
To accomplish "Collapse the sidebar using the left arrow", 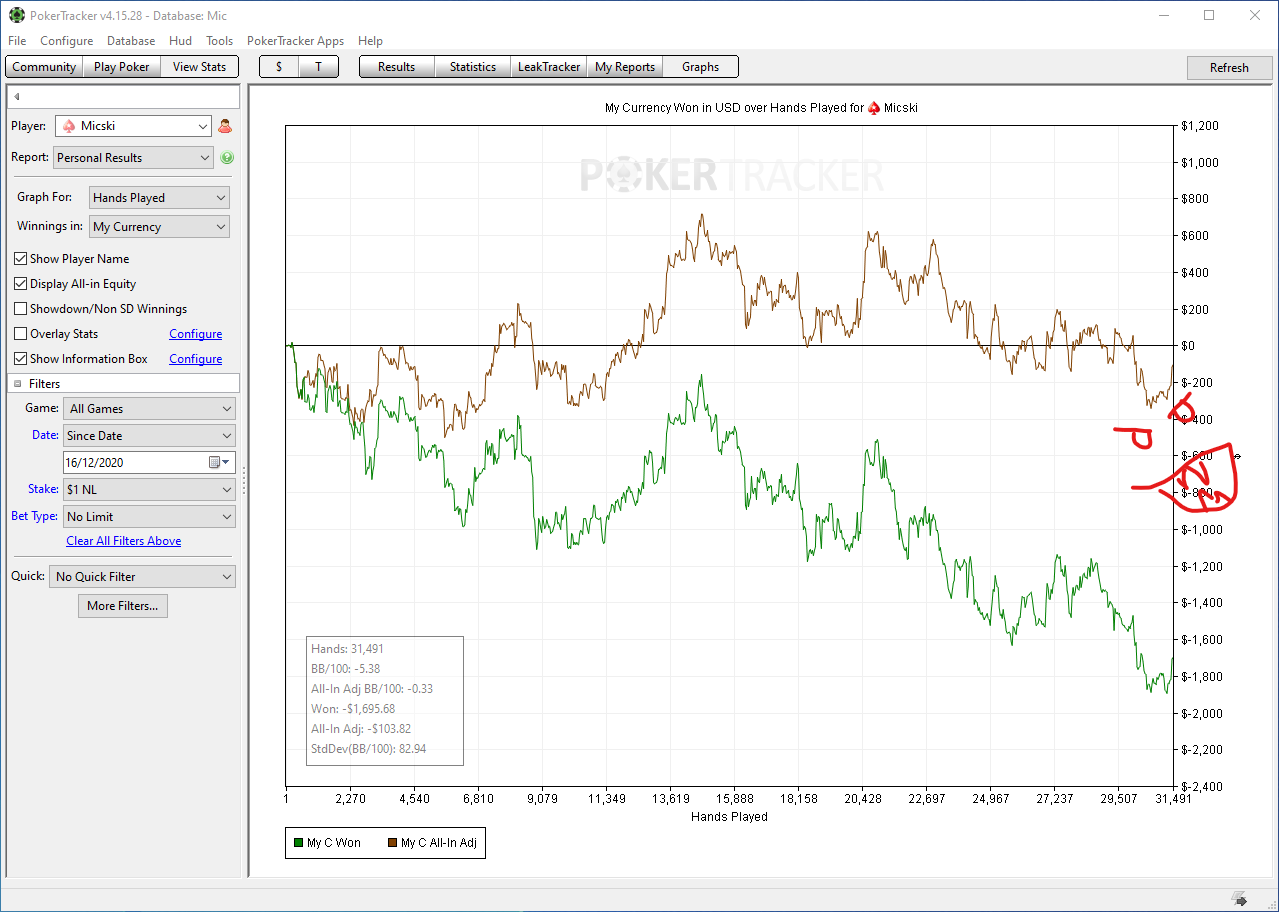I will 17,97.
